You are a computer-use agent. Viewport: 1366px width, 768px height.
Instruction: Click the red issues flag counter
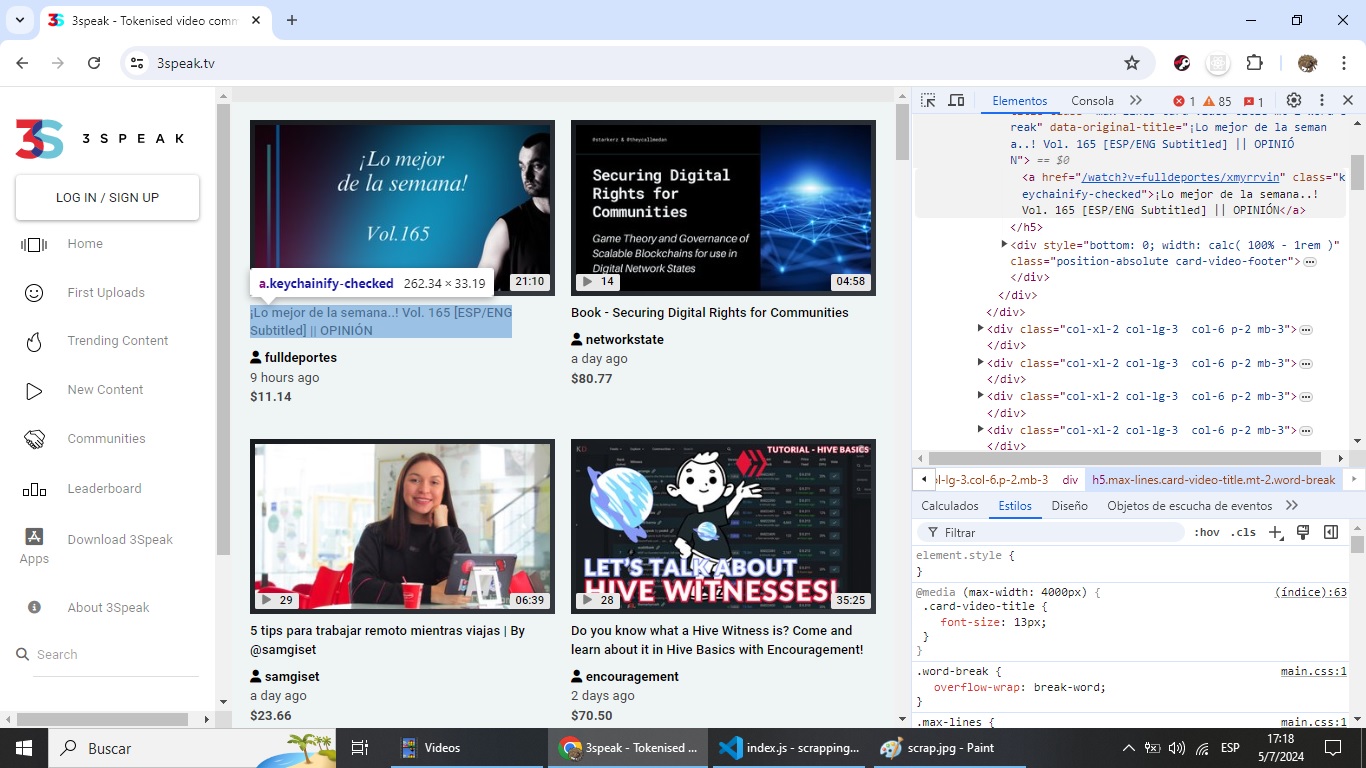(1254, 101)
